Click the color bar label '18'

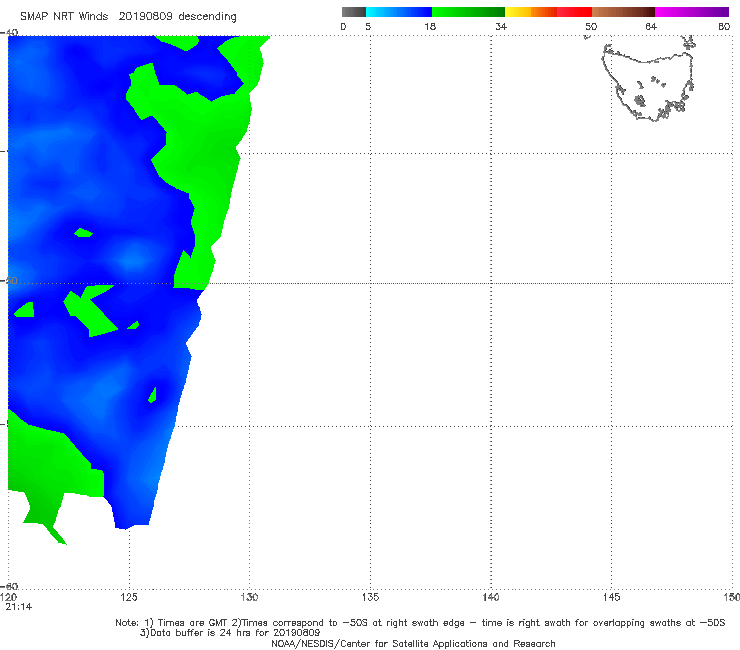(430, 26)
